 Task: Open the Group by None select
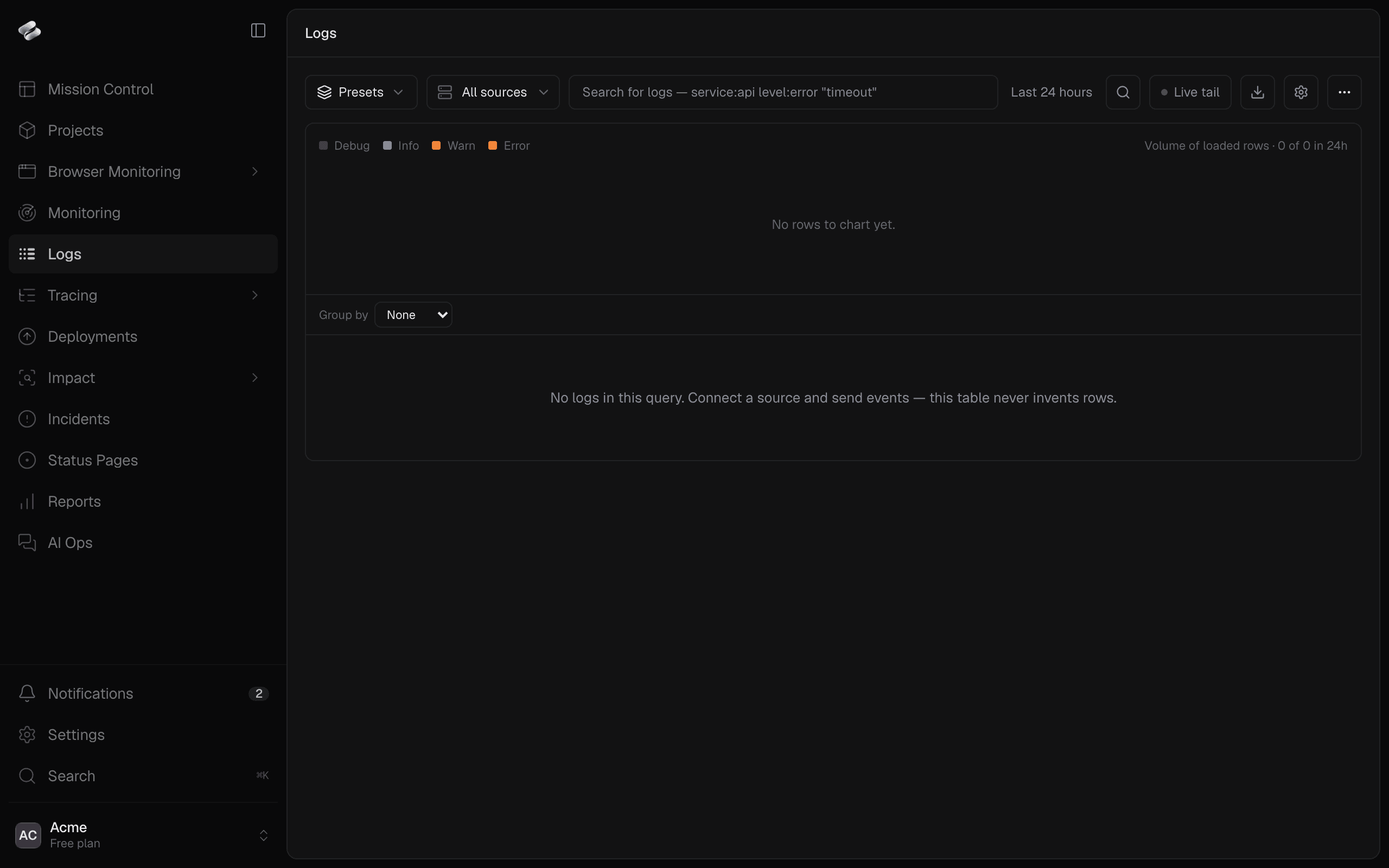click(413, 315)
